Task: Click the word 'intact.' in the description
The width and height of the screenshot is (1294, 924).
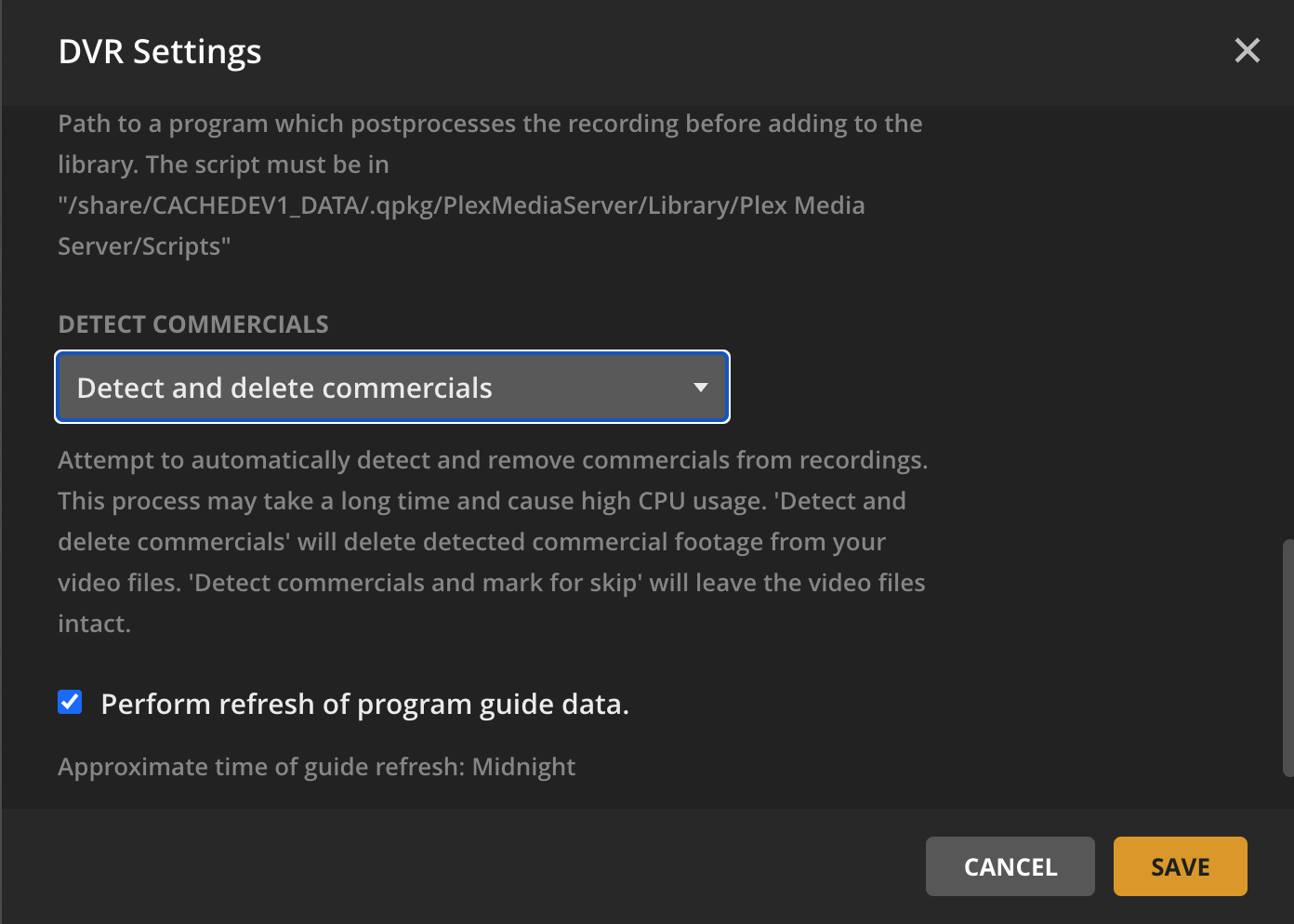Action: click(x=94, y=624)
